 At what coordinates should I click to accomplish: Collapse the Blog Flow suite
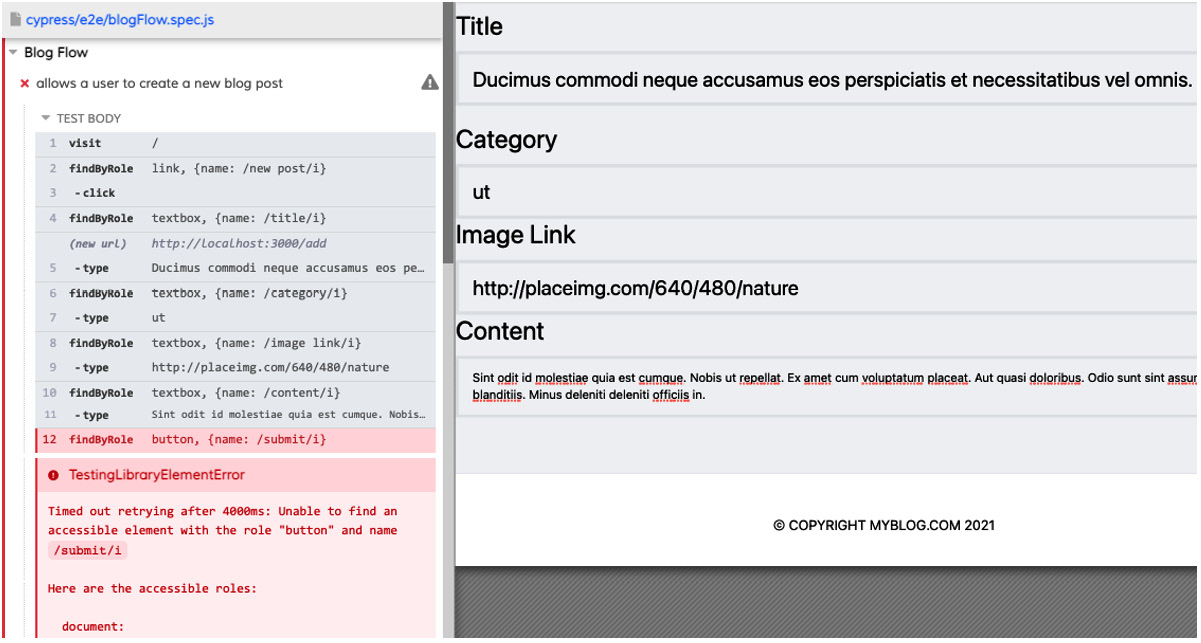11,52
